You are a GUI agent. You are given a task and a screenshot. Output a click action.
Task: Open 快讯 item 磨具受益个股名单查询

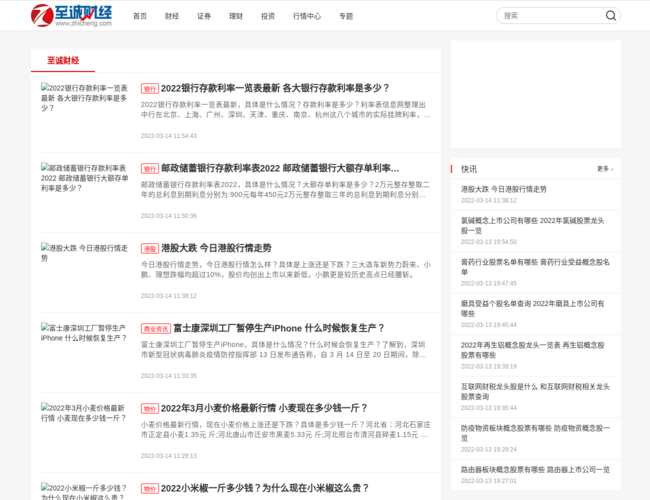pos(533,308)
